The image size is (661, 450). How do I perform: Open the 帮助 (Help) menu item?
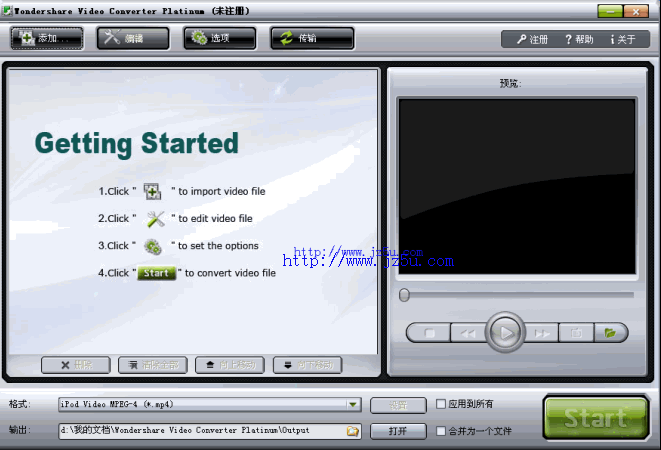point(579,39)
